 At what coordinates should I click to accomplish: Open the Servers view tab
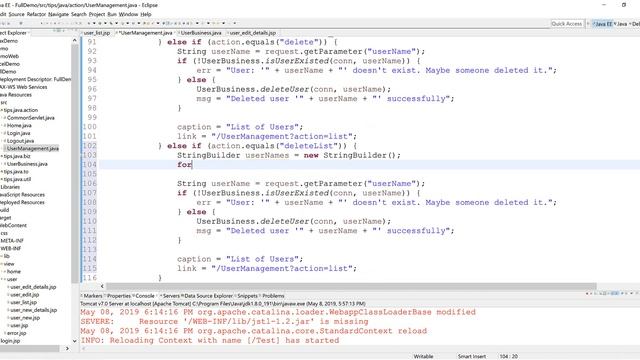coord(171,296)
